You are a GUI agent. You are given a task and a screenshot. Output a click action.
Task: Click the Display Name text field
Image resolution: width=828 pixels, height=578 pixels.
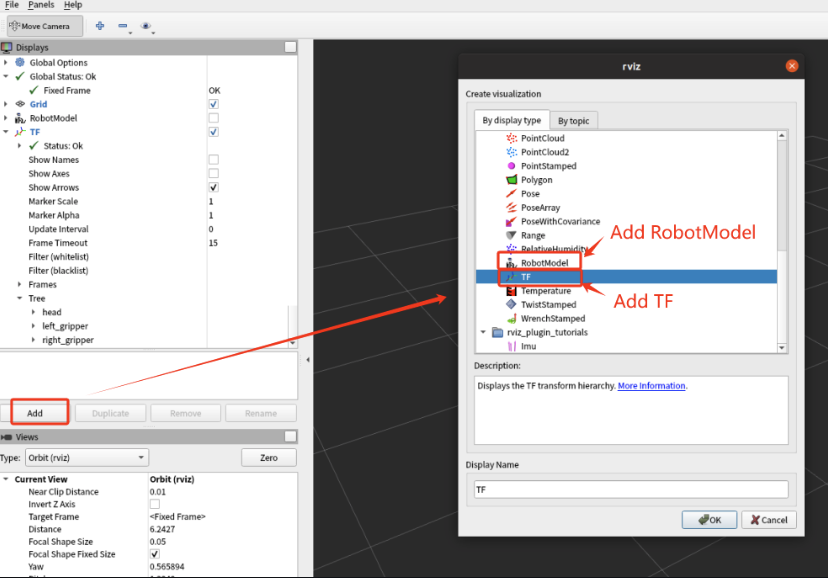point(630,490)
